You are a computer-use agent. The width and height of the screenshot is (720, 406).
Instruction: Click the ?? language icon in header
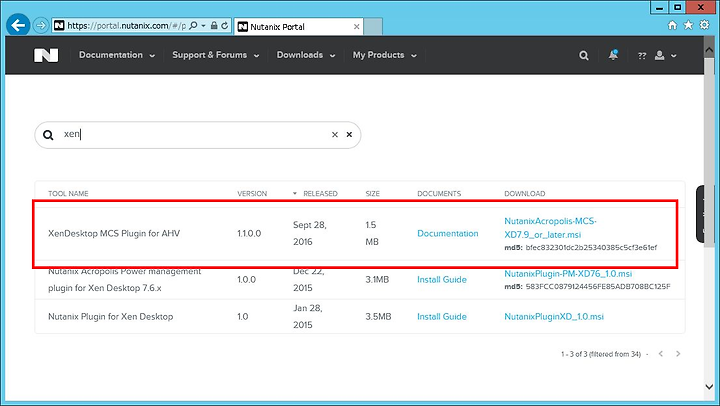642,56
